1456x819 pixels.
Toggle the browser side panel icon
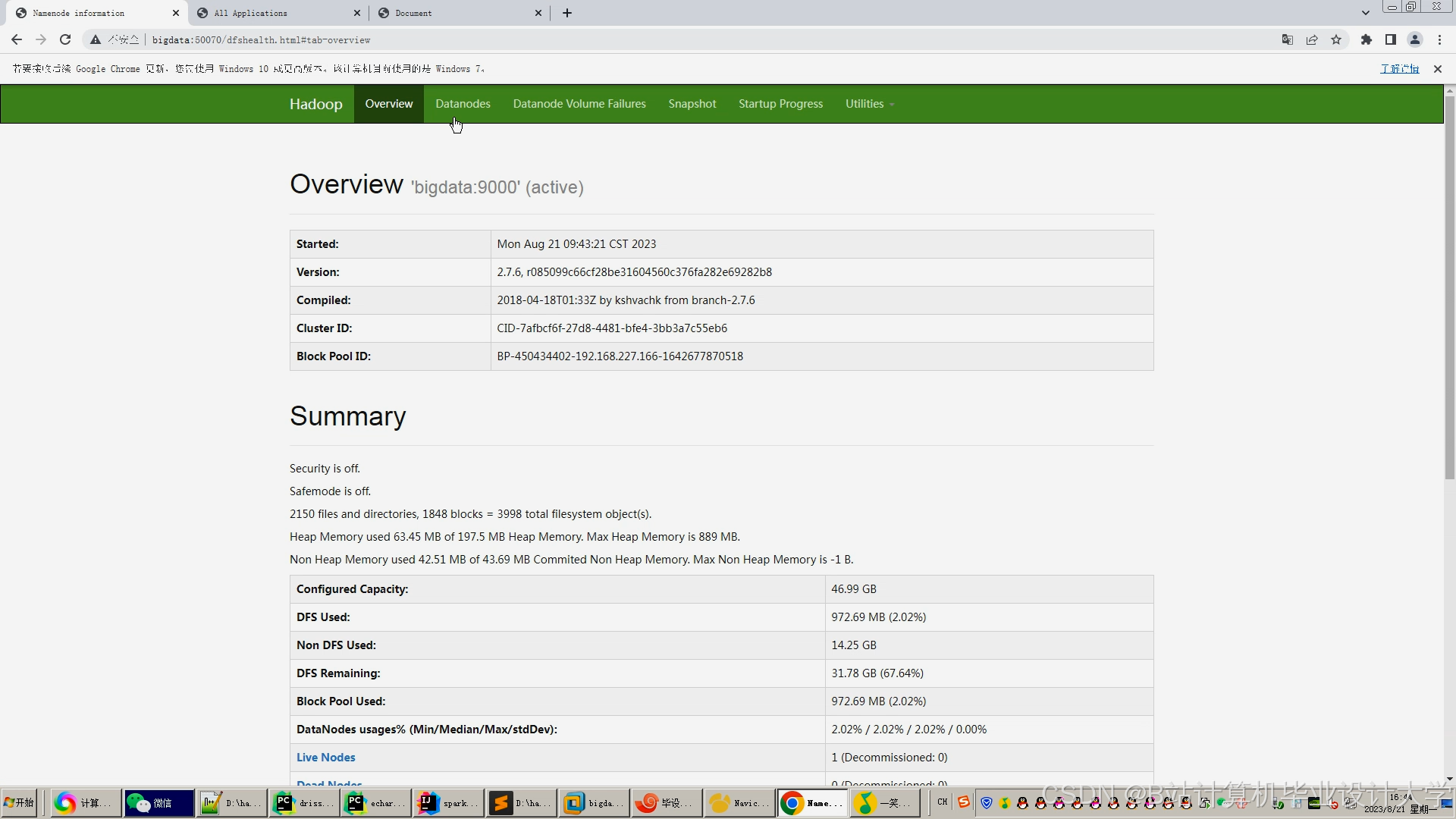pos(1391,39)
